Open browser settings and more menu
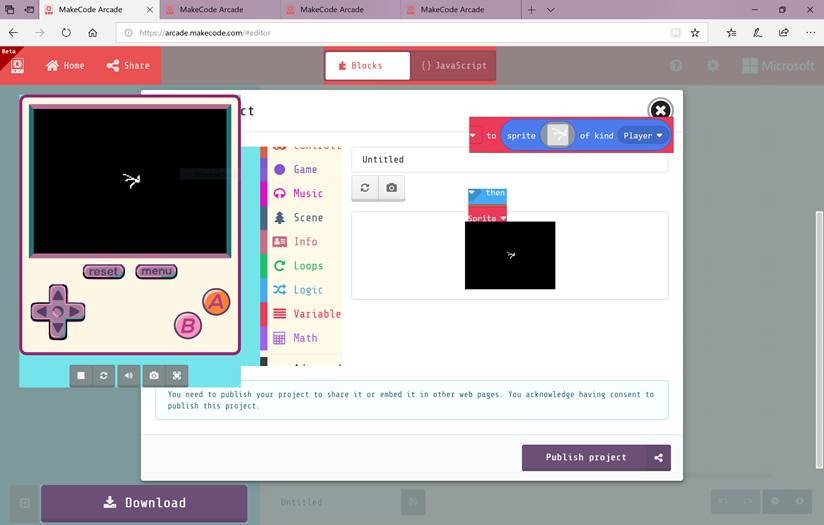Viewport: 824px width, 525px height. (810, 33)
